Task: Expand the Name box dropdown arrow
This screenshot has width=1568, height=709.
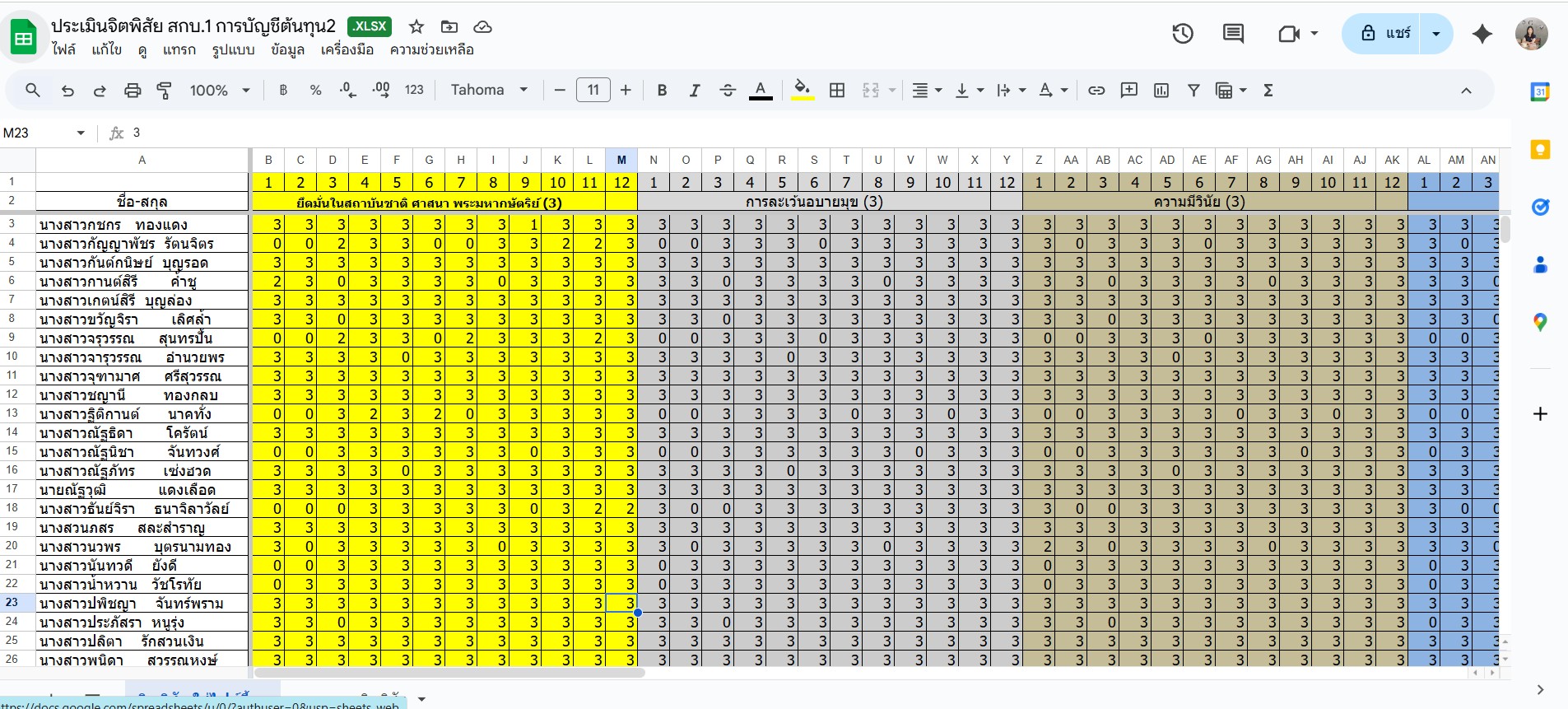Action: 81,133
